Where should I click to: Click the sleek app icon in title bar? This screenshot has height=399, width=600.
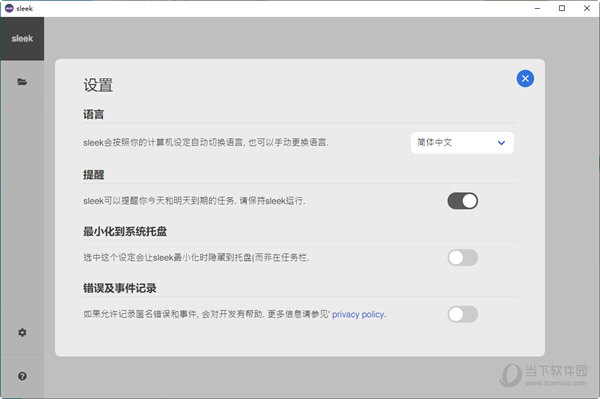pyautogui.click(x=9, y=8)
